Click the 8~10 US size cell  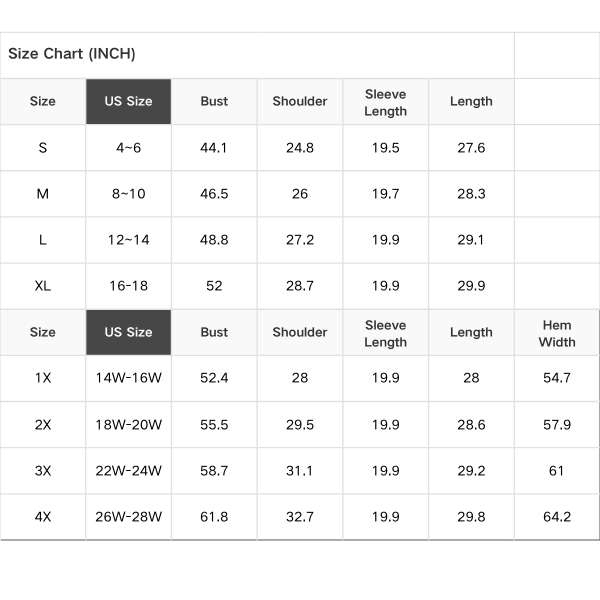point(129,194)
